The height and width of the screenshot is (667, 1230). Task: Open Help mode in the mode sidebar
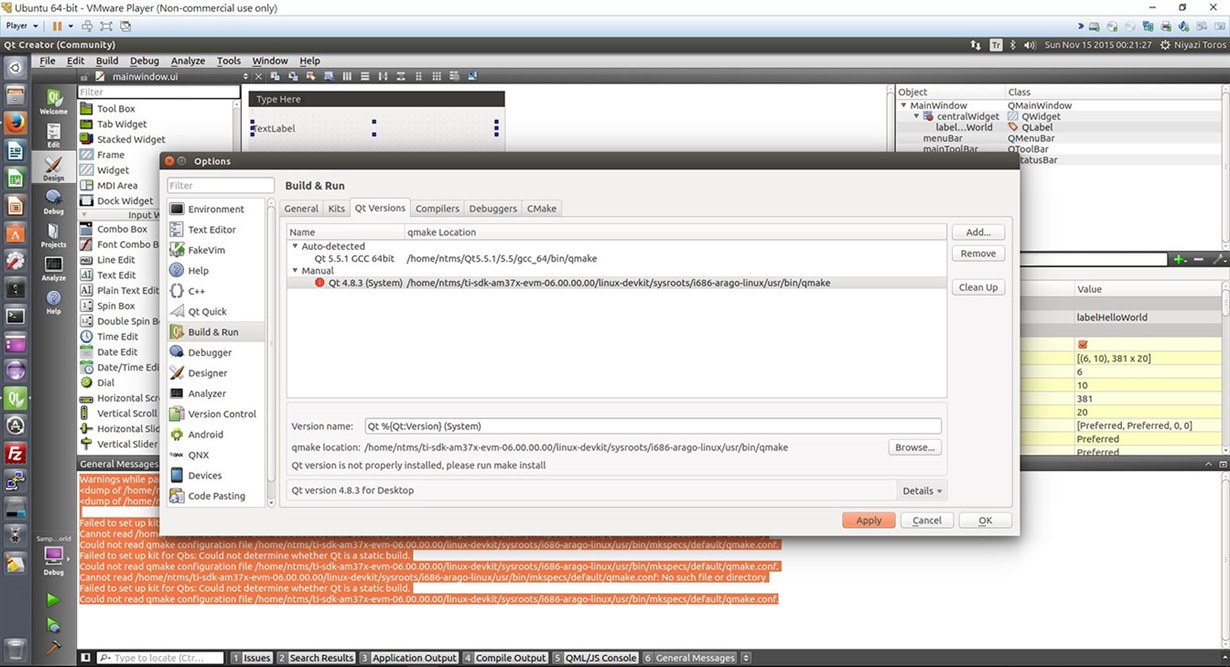point(54,300)
